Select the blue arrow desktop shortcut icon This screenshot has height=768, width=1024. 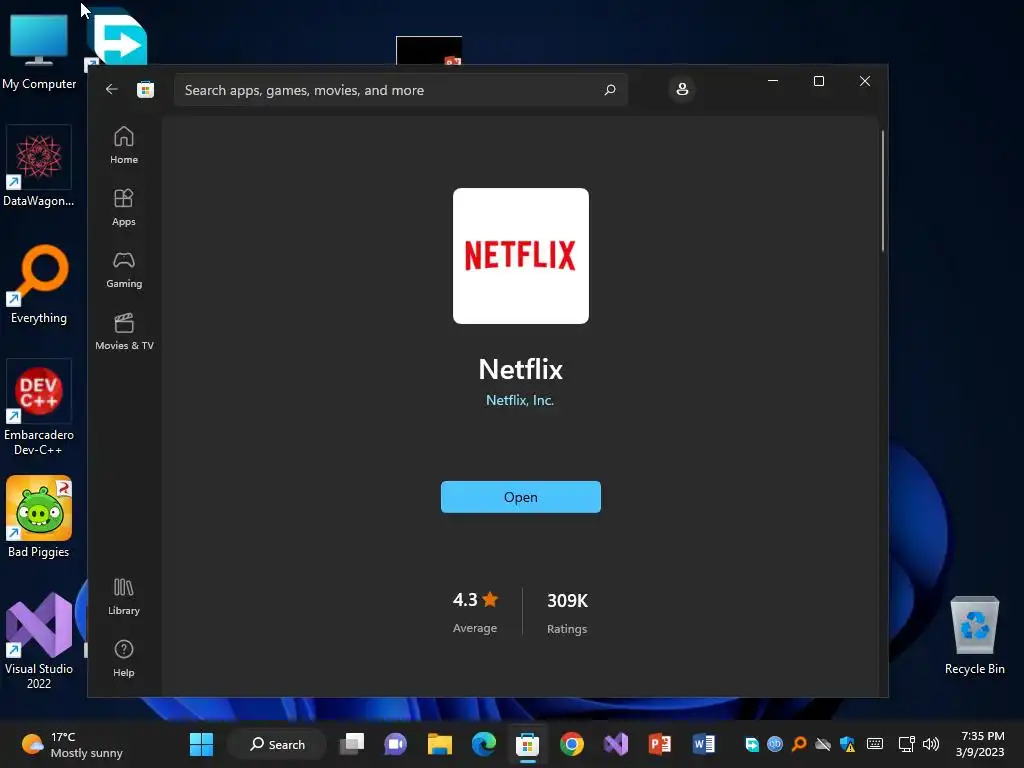(x=116, y=38)
